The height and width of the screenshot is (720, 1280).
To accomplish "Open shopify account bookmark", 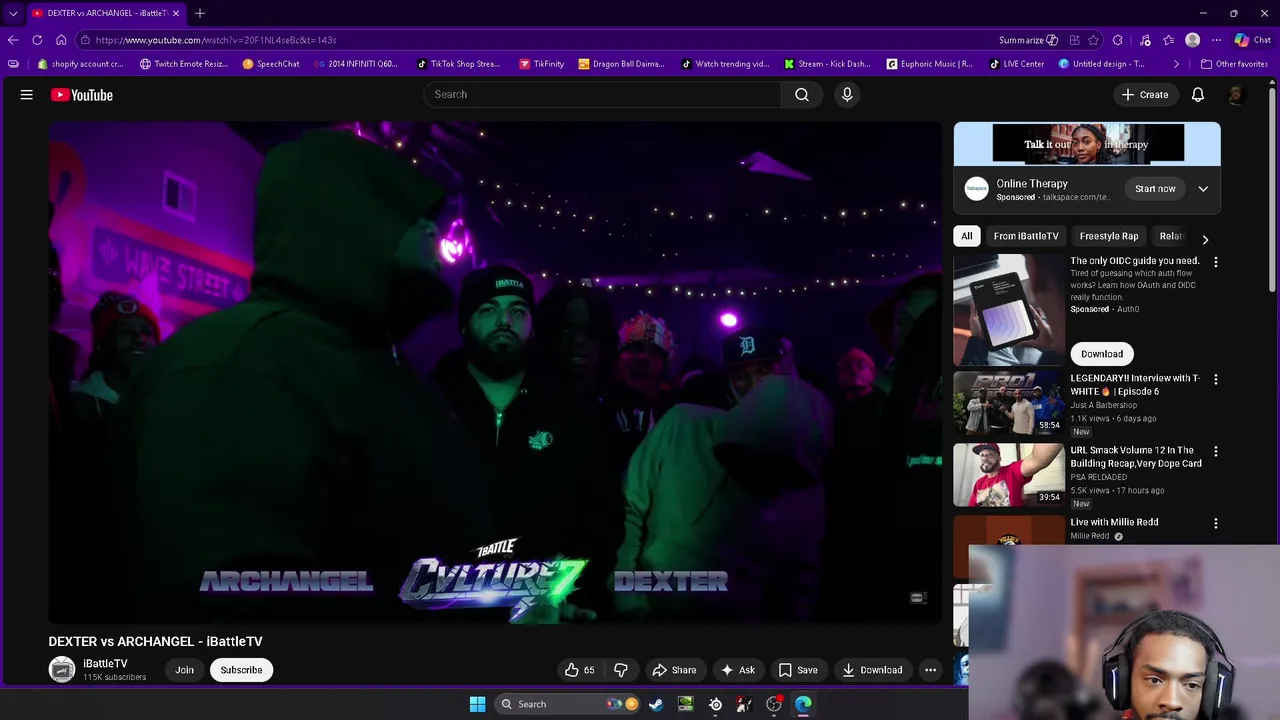I will tap(80, 64).
